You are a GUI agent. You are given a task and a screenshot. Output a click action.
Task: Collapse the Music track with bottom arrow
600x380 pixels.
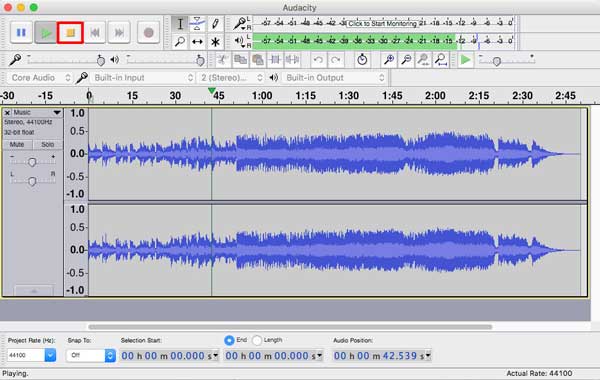tap(34, 291)
